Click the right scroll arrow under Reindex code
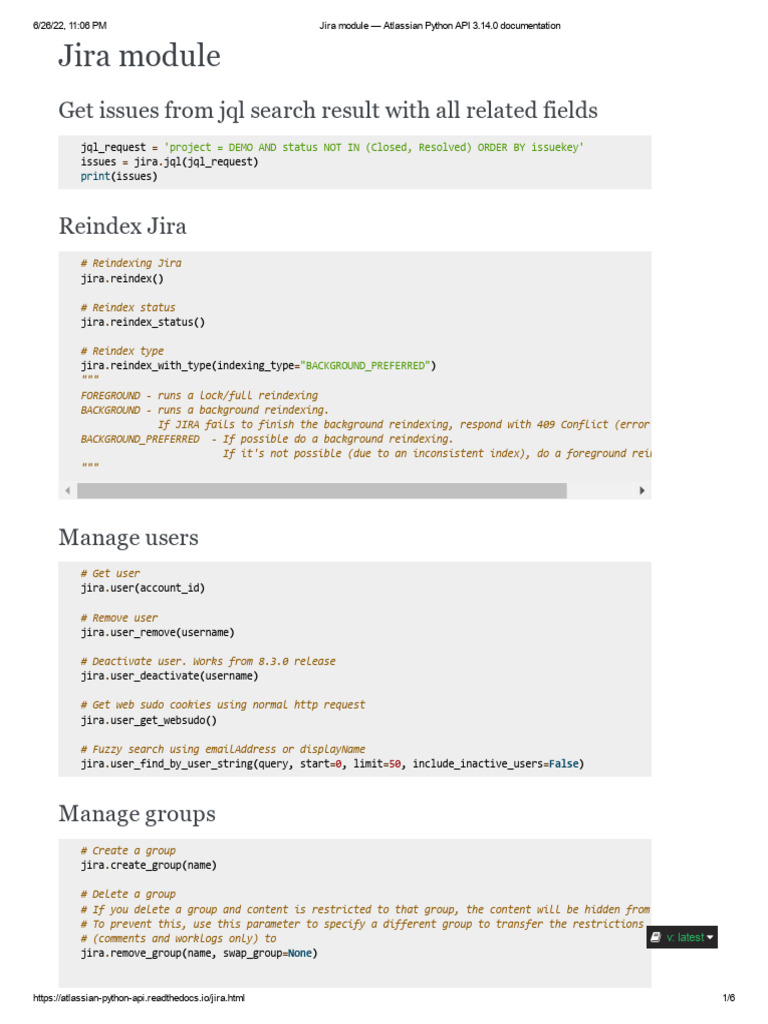The width and height of the screenshot is (768, 1024). [642, 491]
